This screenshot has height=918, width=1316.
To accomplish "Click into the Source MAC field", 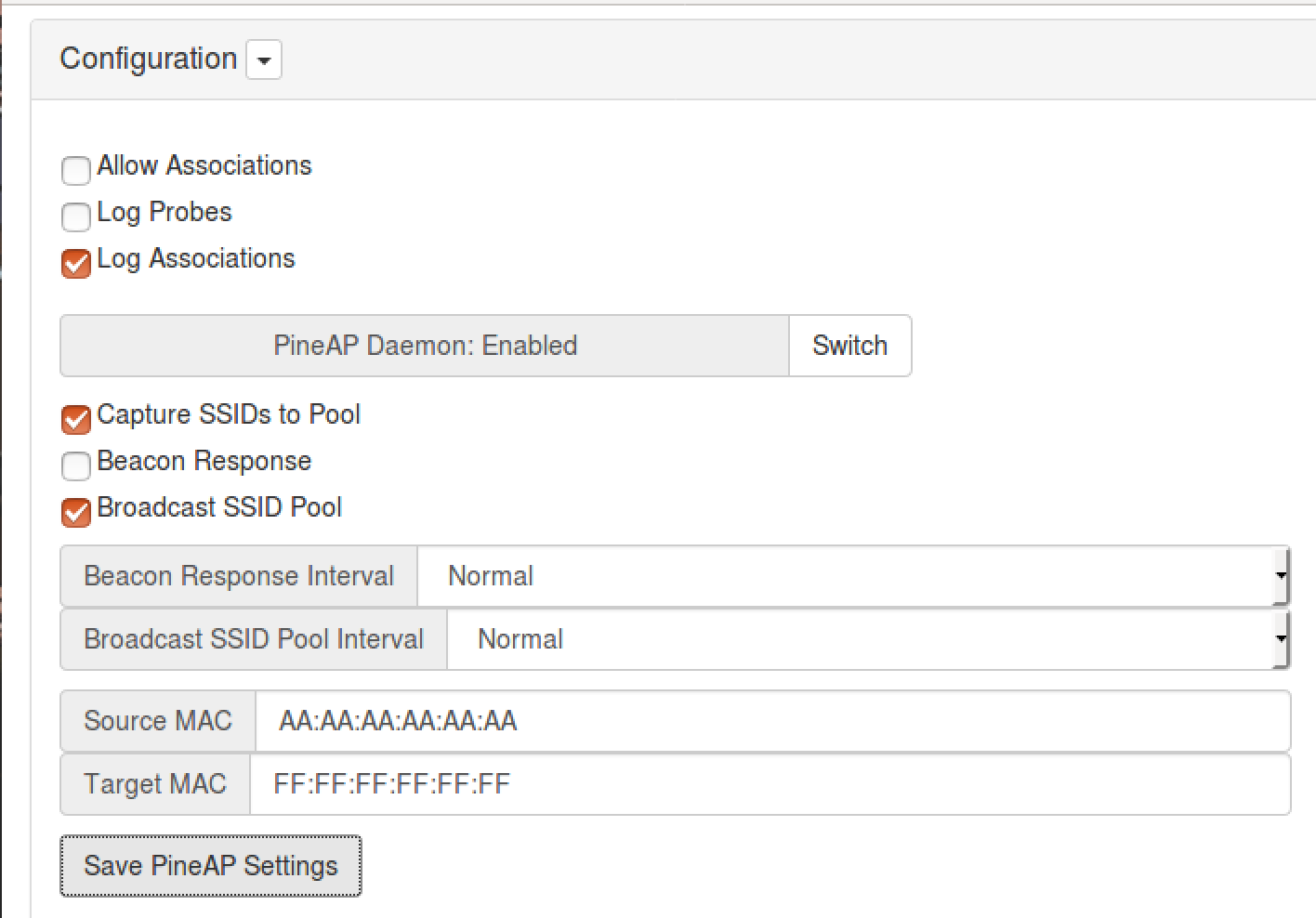I will [772, 721].
